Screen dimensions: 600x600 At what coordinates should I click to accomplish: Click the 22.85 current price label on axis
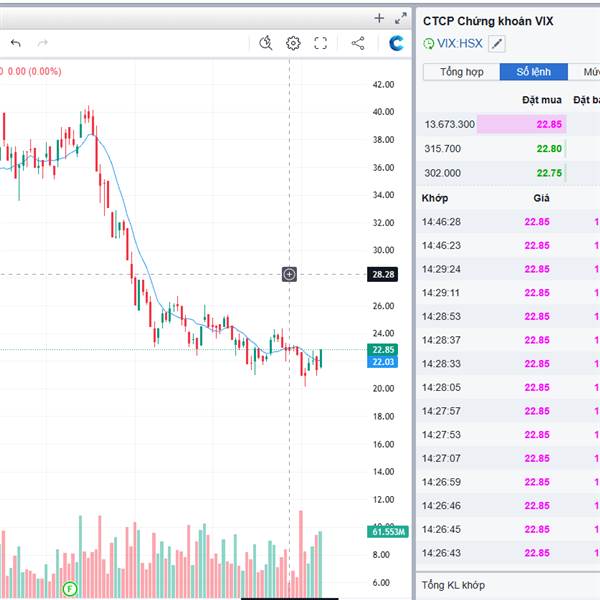(384, 350)
